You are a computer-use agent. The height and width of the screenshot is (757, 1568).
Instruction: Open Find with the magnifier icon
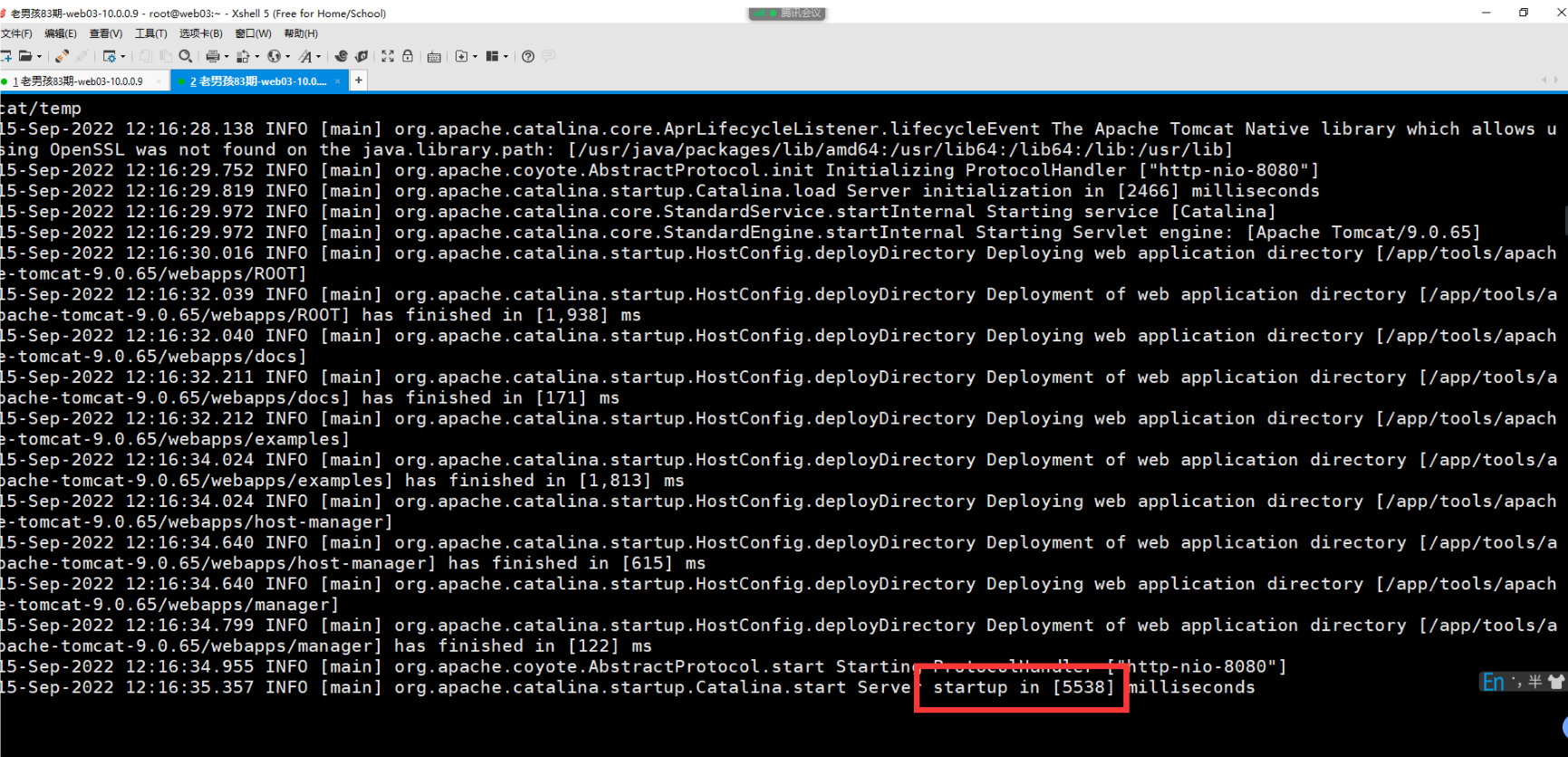186,56
